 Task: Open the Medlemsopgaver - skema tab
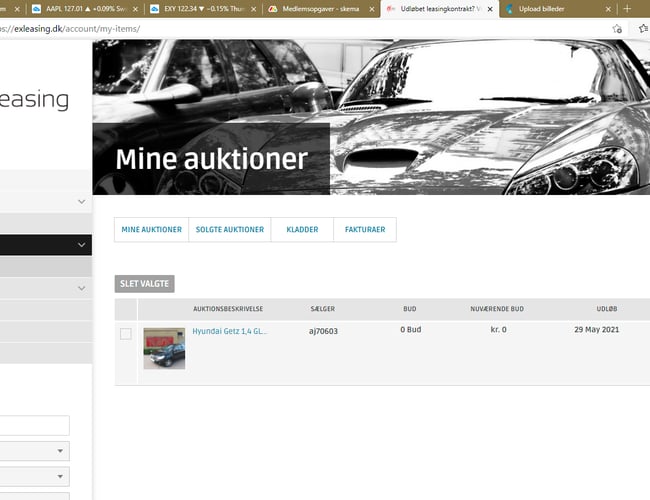click(321, 9)
